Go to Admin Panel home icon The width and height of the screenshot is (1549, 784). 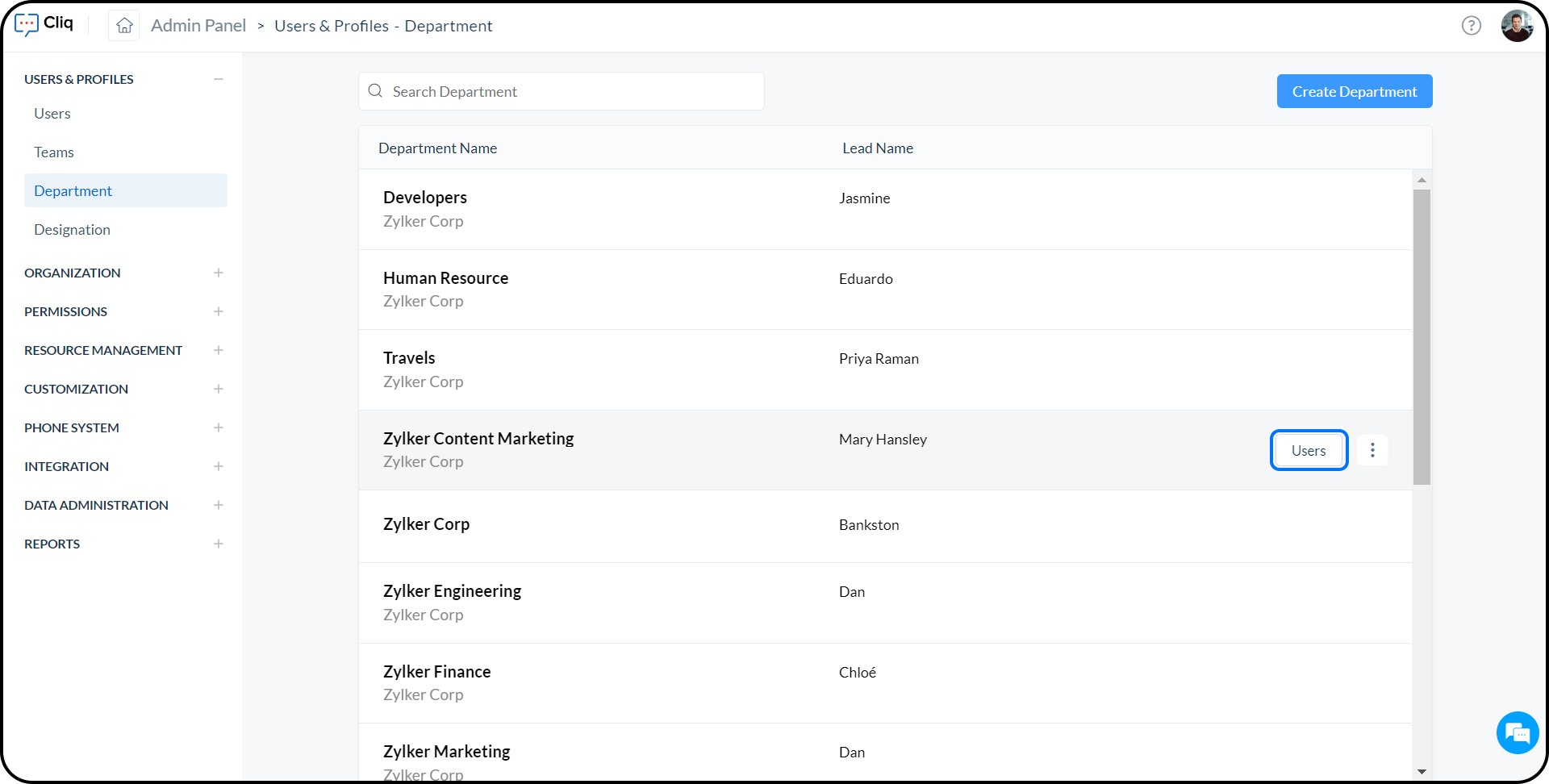pyautogui.click(x=124, y=26)
